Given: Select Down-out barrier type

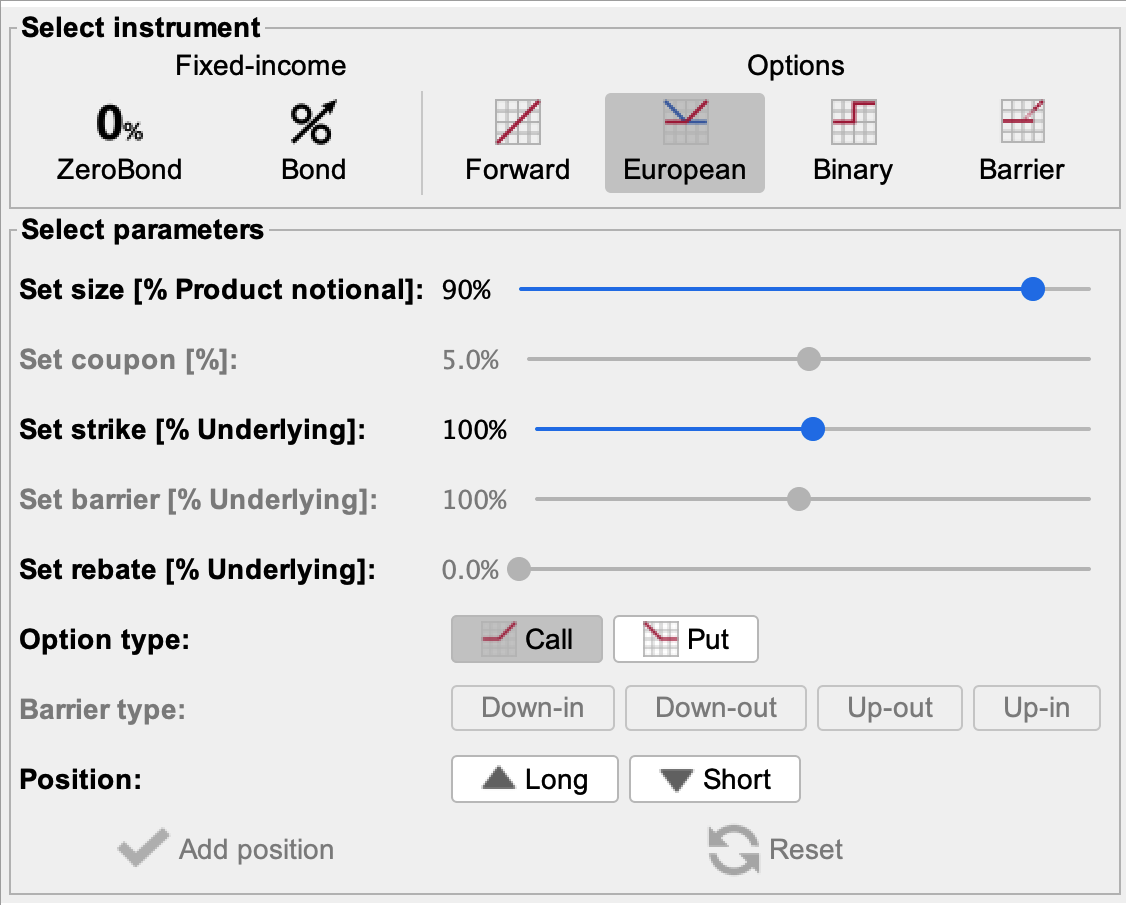Looking at the screenshot, I should click(716, 708).
